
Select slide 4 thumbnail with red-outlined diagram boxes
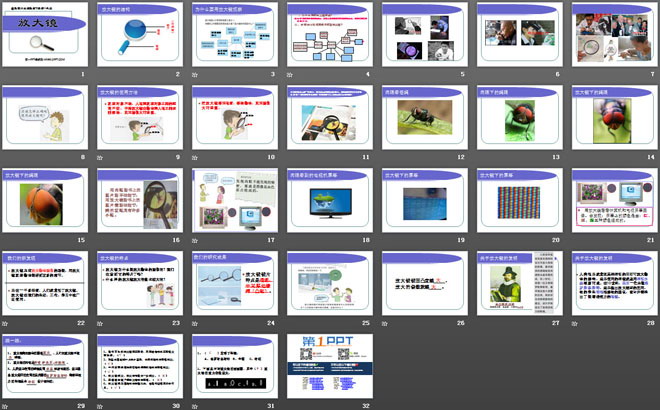coord(330,35)
